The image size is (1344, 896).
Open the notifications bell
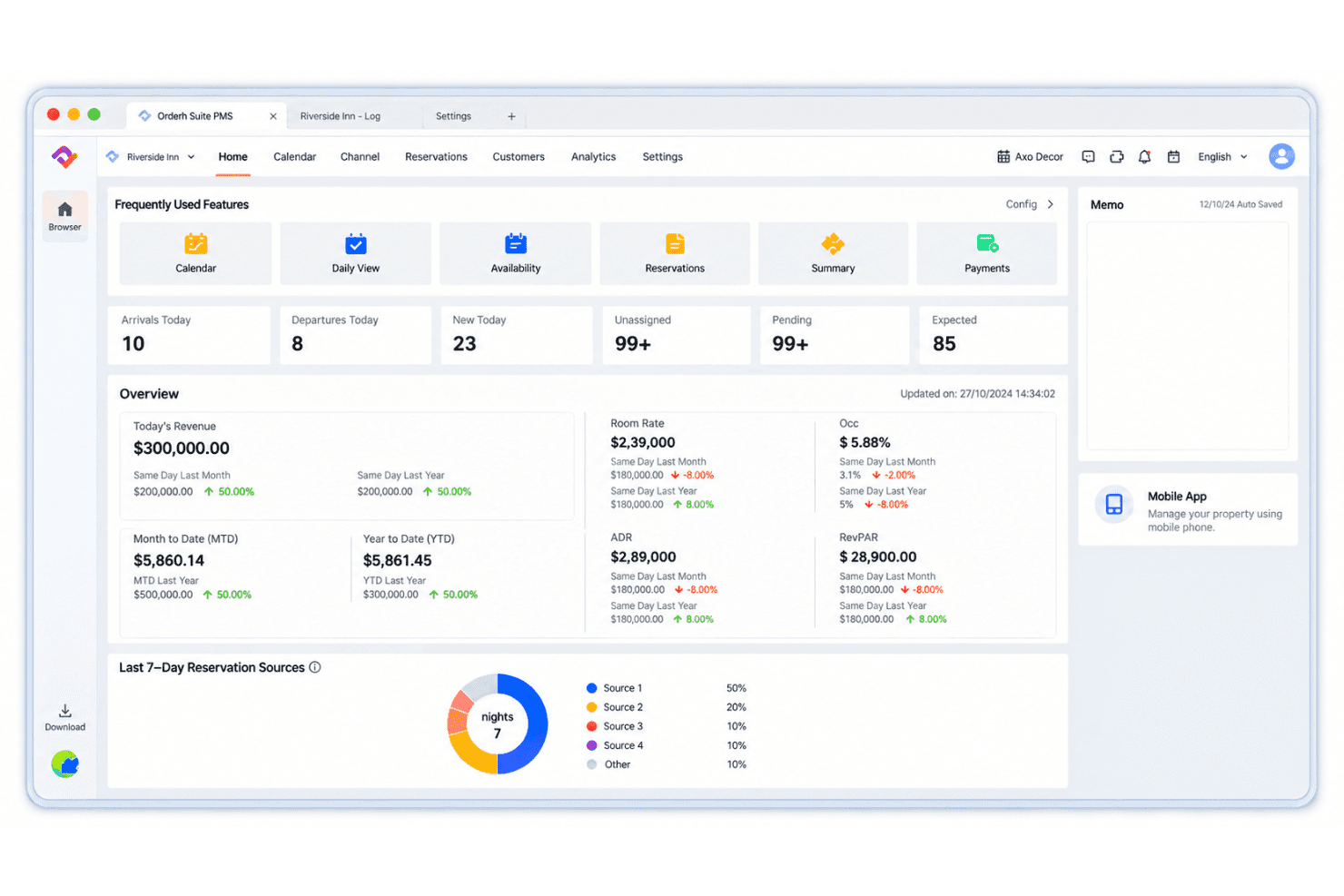(x=1144, y=157)
